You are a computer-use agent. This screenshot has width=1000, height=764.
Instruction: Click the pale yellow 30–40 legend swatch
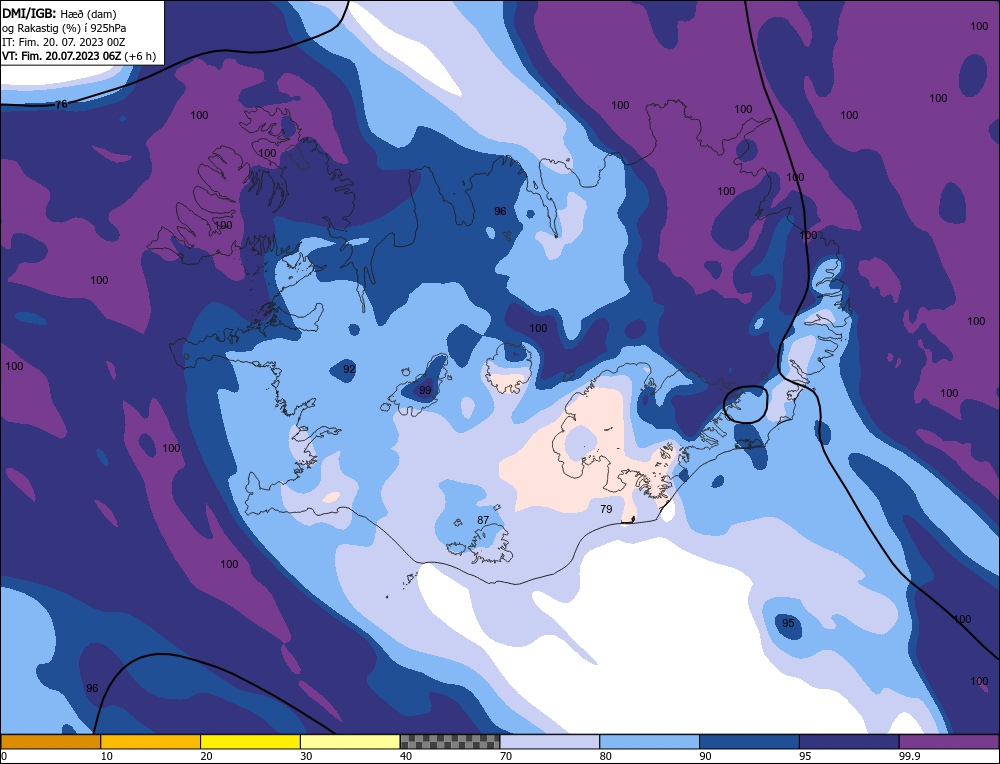pos(350,742)
